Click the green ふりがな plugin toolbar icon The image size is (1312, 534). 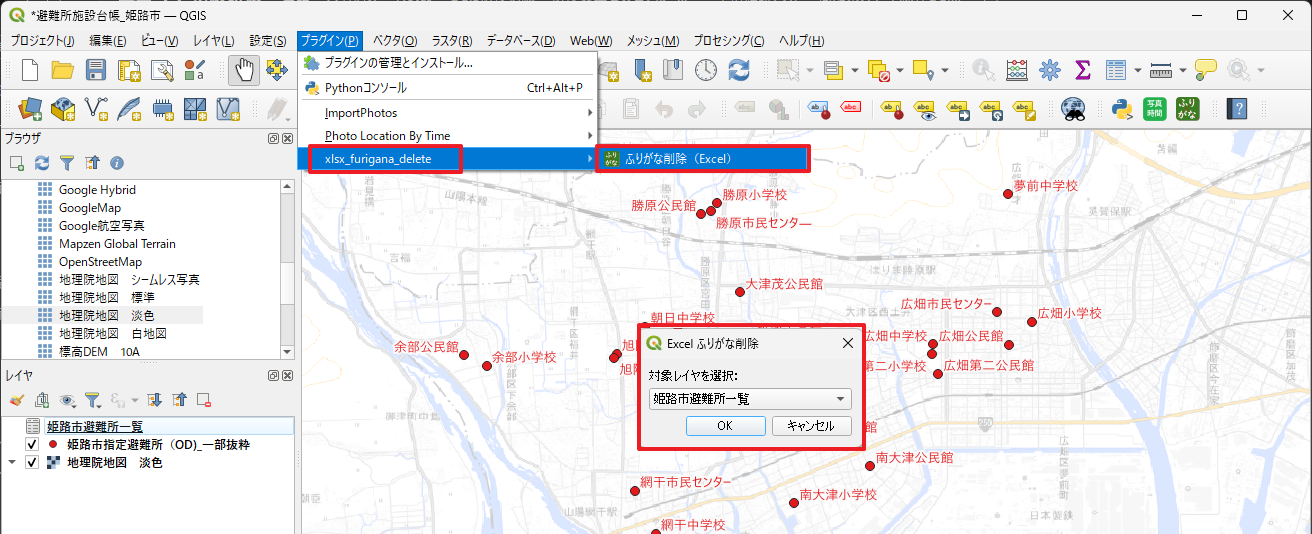(x=1188, y=109)
